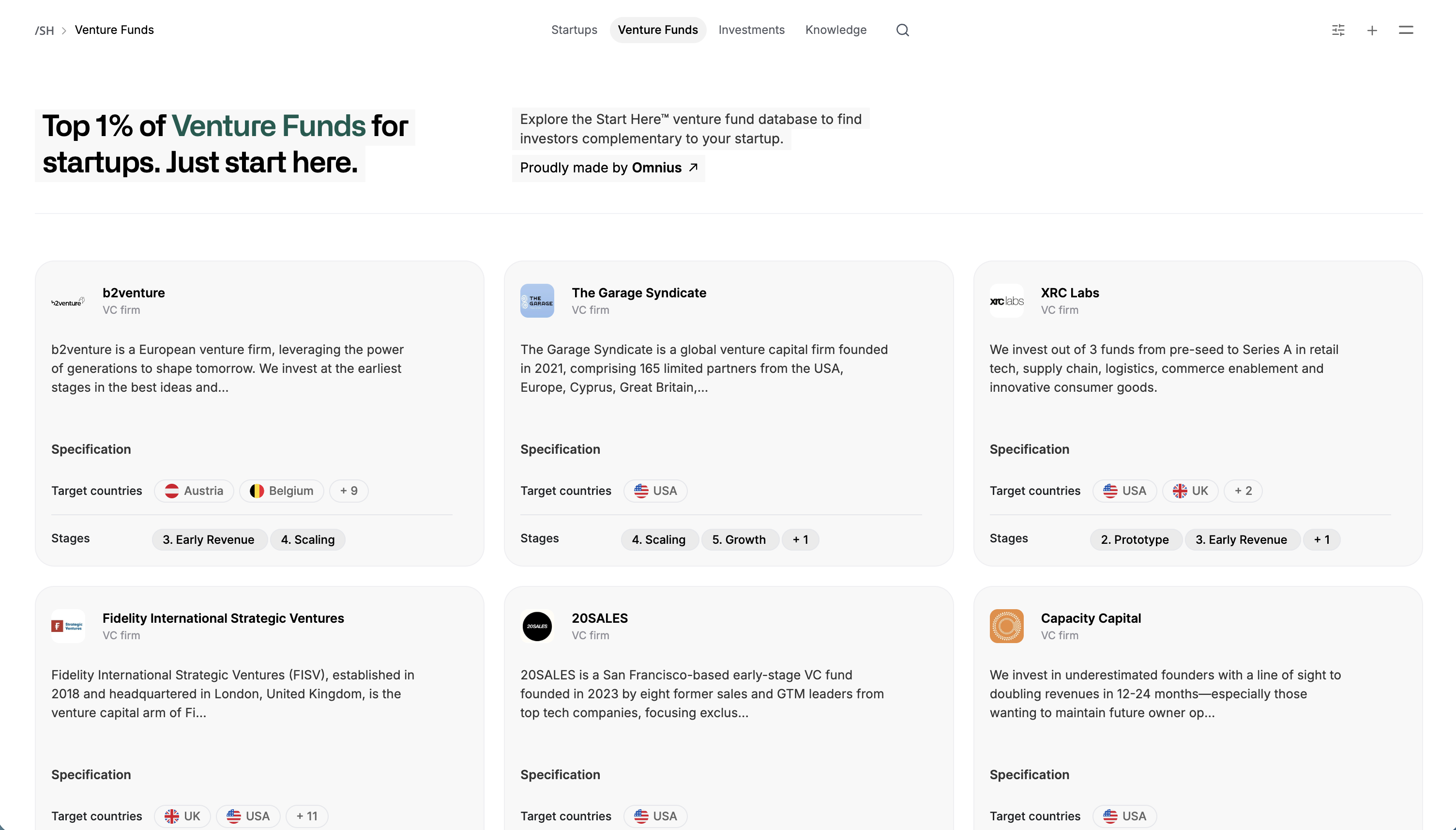Image resolution: width=1456 pixels, height=830 pixels.
Task: Click the XRC Labs logo
Action: pos(1006,301)
